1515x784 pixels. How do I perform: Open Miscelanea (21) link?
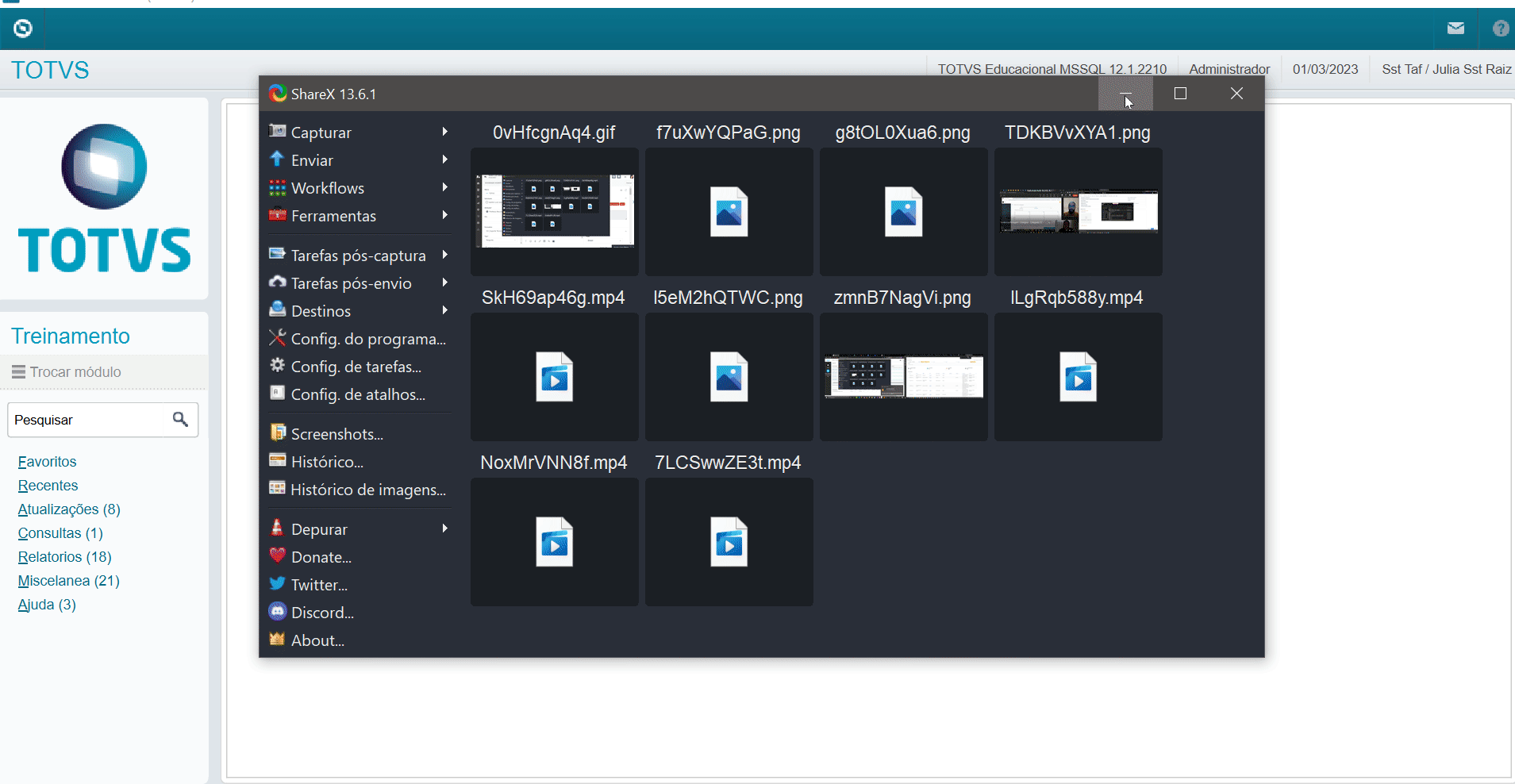click(x=68, y=581)
